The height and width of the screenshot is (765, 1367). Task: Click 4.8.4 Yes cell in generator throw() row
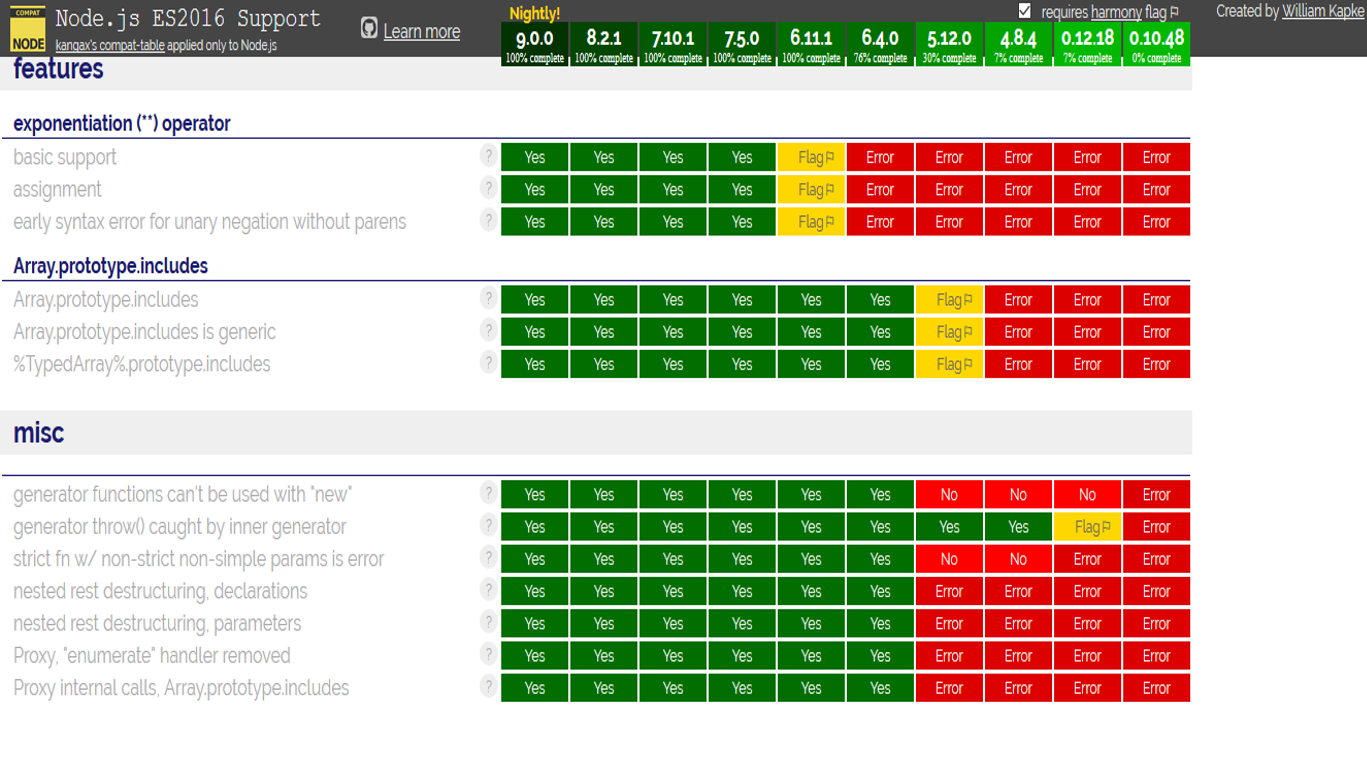1018,526
